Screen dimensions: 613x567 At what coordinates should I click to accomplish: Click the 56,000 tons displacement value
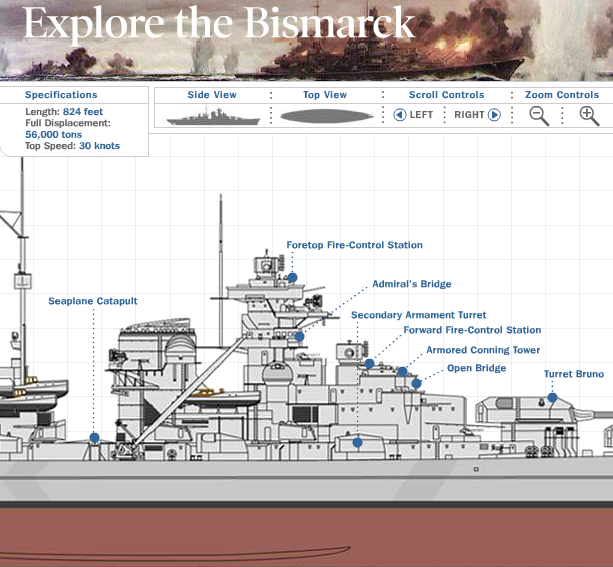(x=54, y=135)
